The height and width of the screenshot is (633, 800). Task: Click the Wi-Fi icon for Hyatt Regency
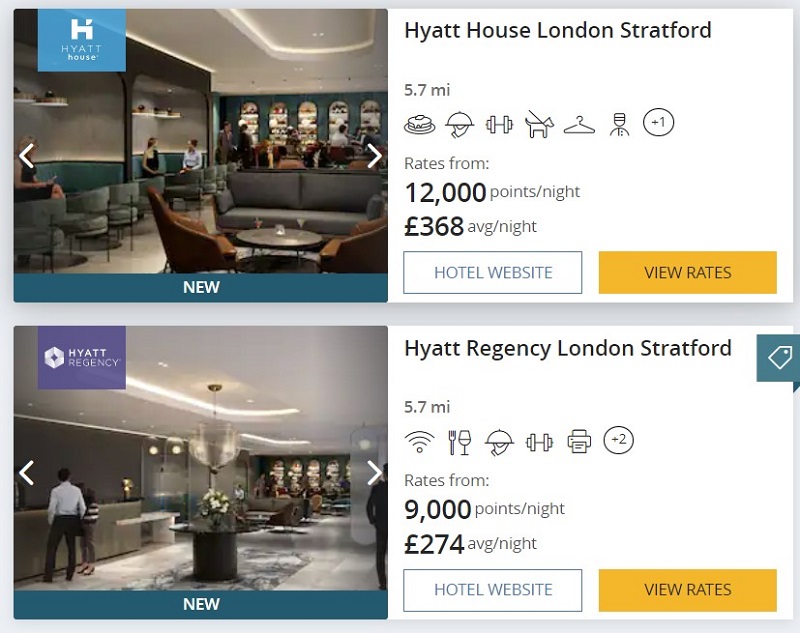[x=419, y=441]
